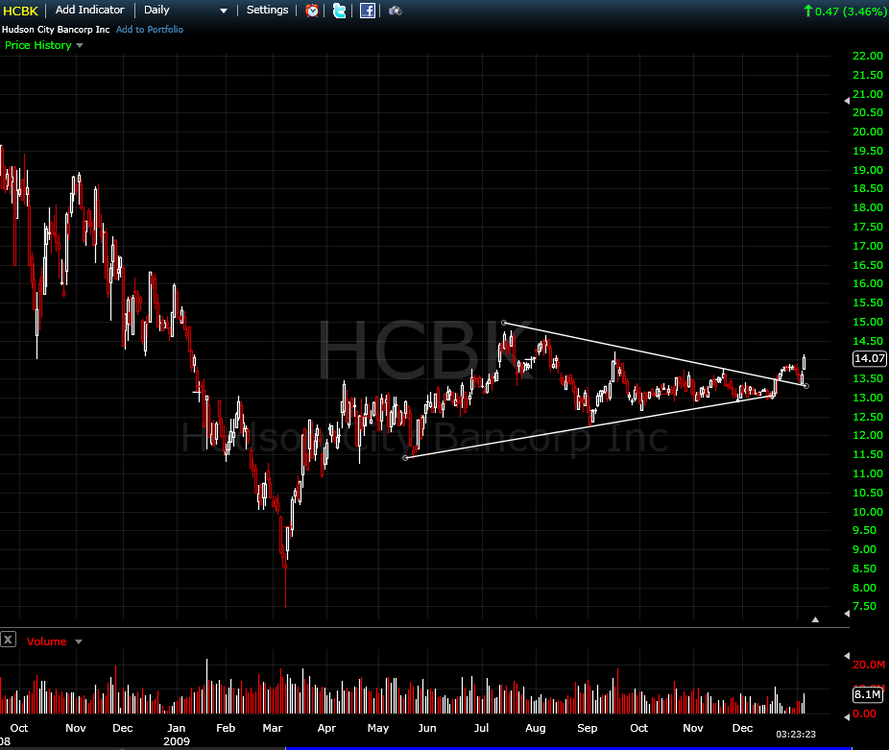Share chart via Twitter icon
Screen dimensions: 889x750
pyautogui.click(x=339, y=10)
